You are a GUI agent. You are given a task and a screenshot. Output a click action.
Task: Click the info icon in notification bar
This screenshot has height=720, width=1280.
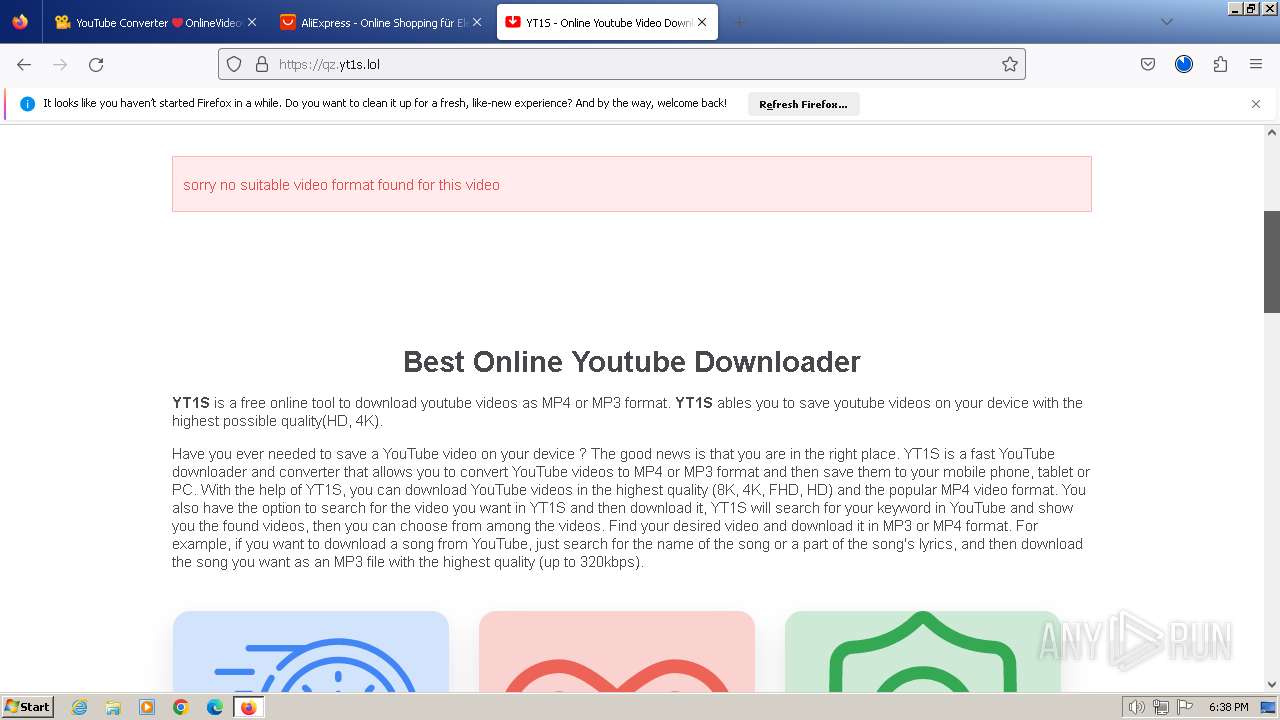[x=27, y=104]
